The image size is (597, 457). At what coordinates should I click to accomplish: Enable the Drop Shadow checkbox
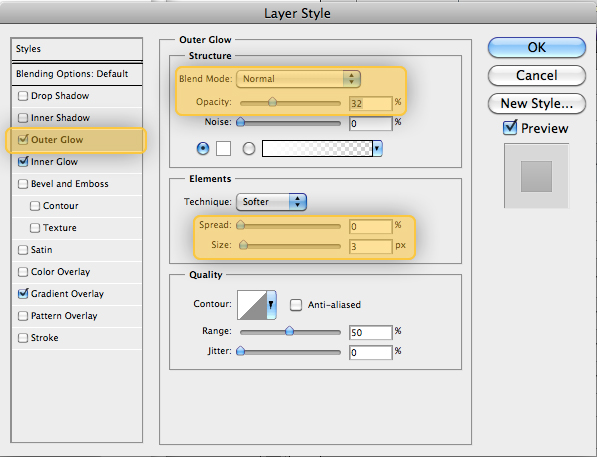point(23,96)
